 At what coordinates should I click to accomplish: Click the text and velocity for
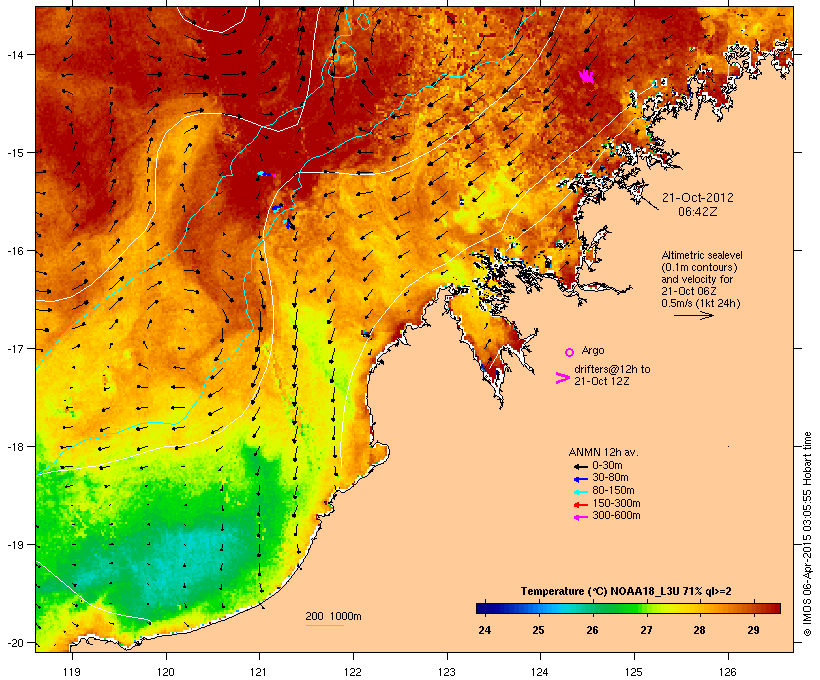coord(697,279)
